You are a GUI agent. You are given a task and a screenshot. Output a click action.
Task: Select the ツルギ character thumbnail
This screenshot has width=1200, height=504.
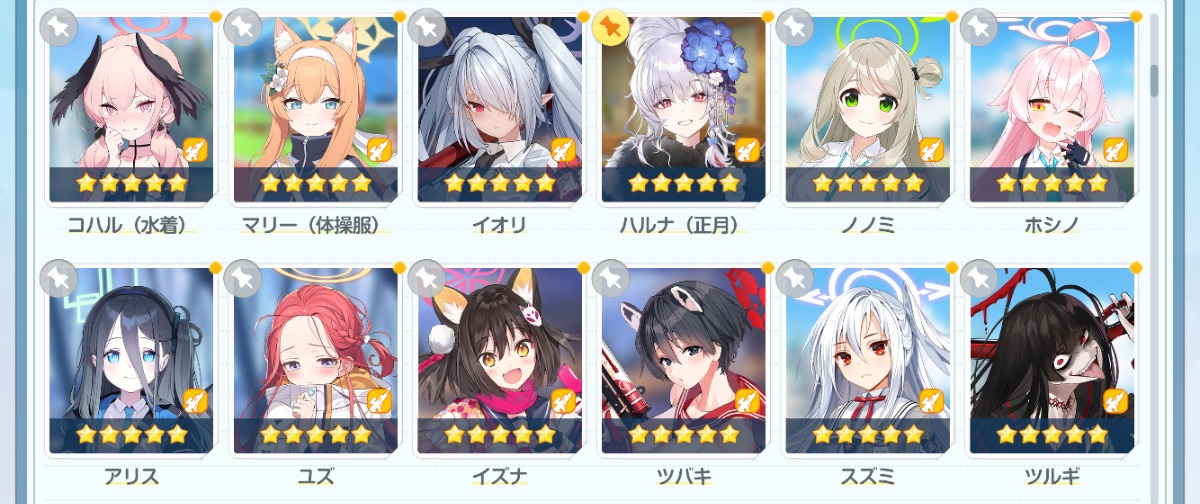(x=1051, y=360)
